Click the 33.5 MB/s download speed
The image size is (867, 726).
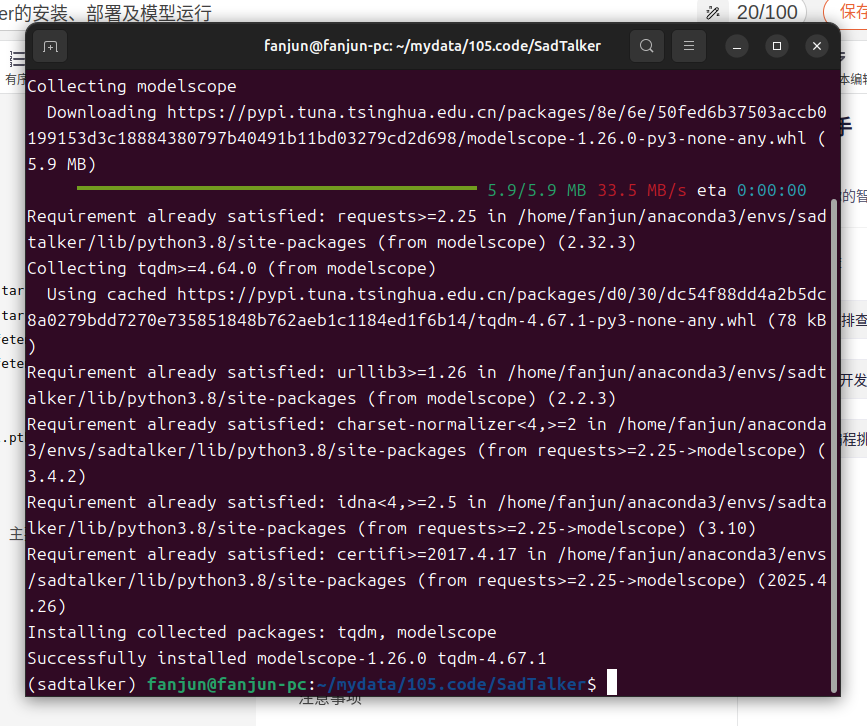click(x=641, y=190)
